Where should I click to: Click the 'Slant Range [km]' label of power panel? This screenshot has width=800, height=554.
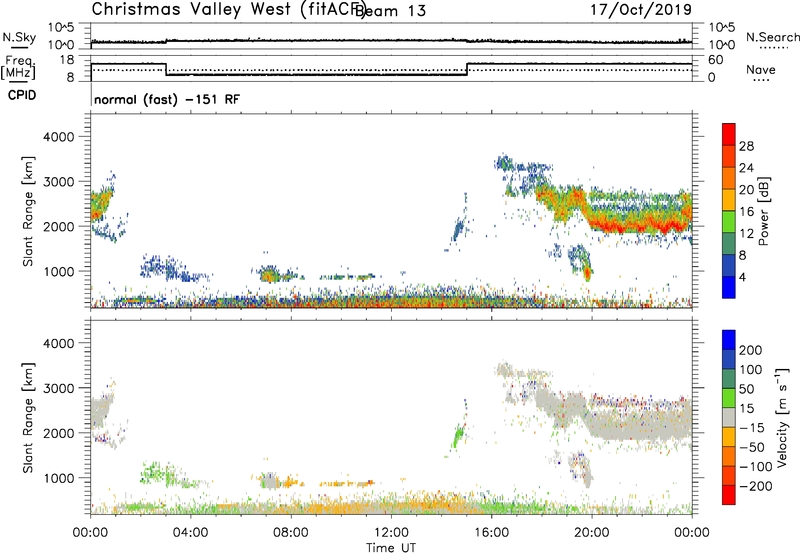[x=28, y=211]
